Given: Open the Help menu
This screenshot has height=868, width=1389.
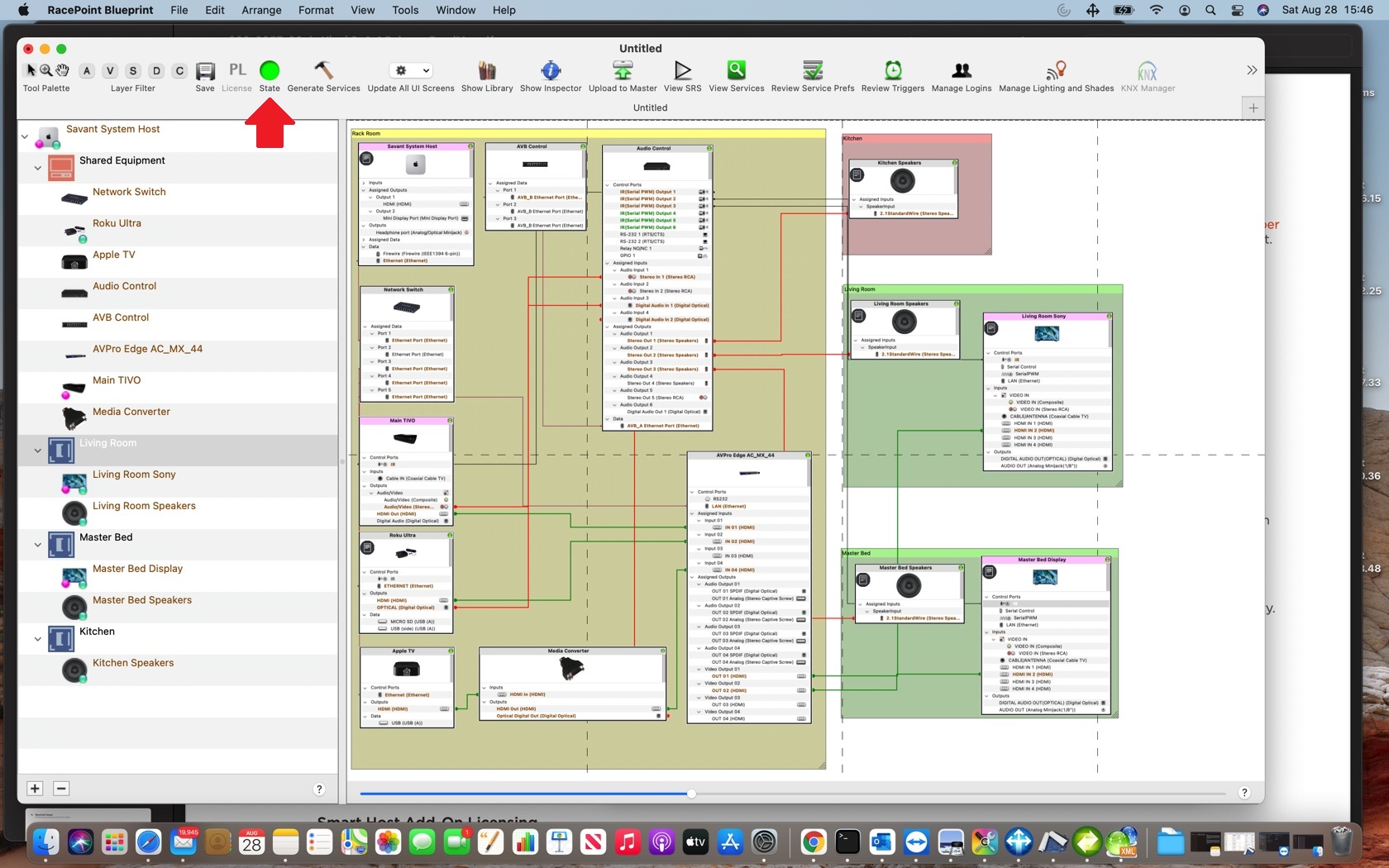Looking at the screenshot, I should click(504, 10).
